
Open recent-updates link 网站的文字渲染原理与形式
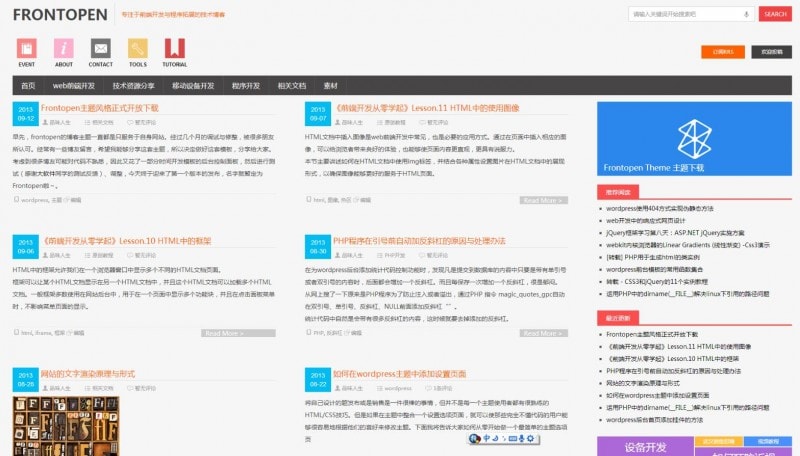pyautogui.click(x=643, y=383)
